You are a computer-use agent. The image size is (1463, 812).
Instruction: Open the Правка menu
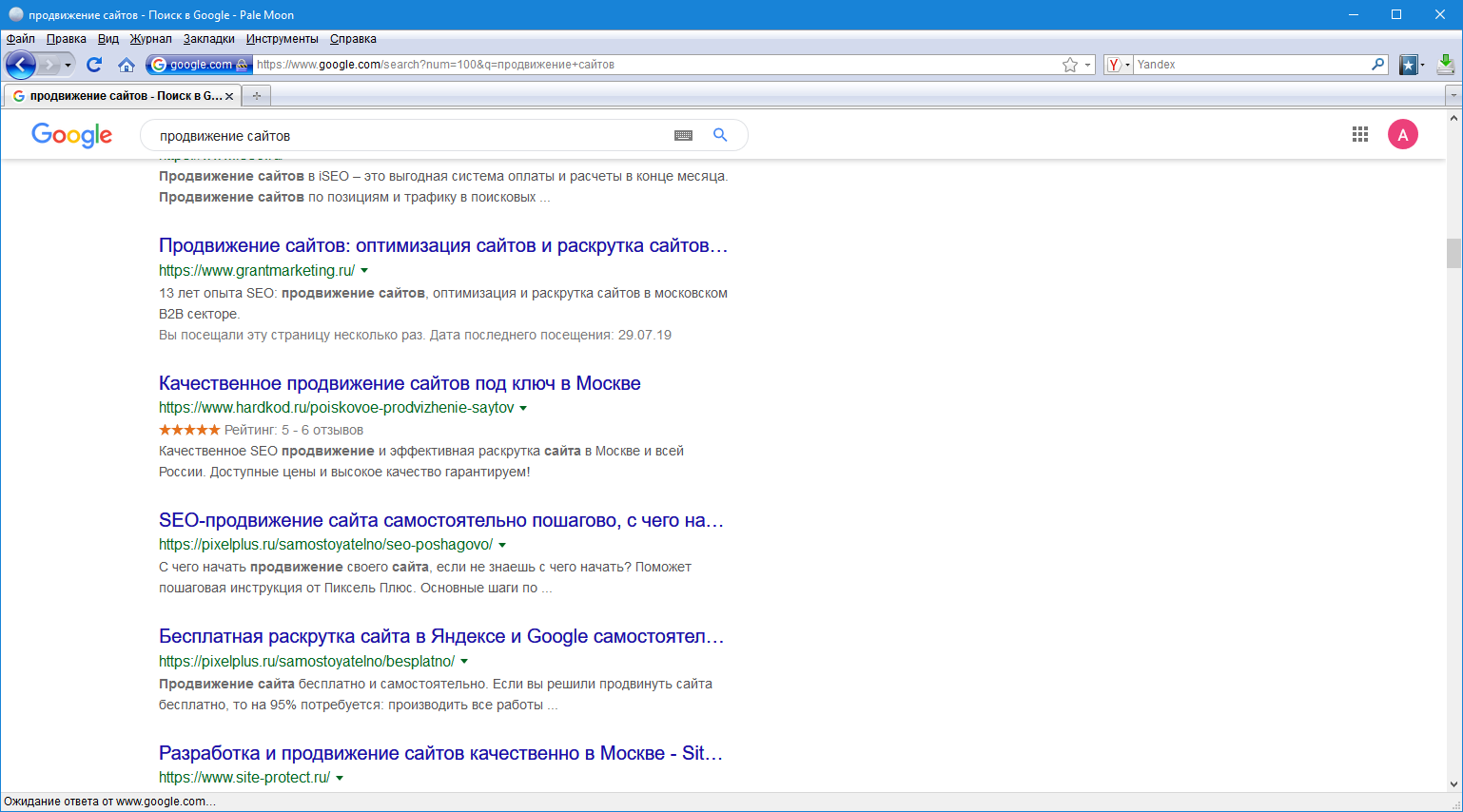[x=67, y=39]
